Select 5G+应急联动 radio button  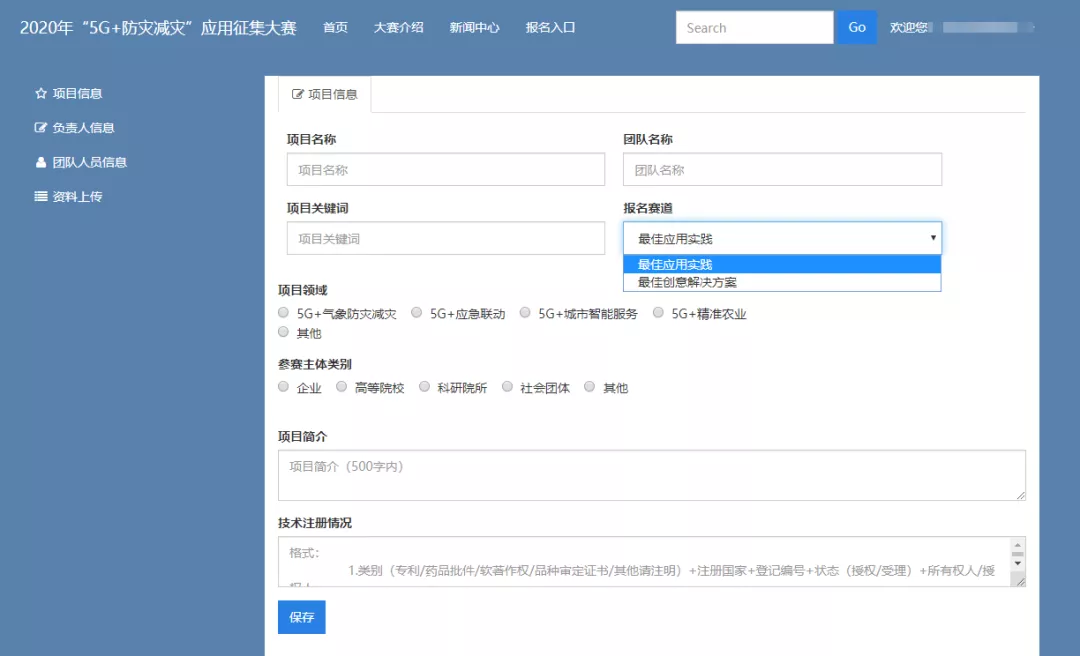coord(416,313)
